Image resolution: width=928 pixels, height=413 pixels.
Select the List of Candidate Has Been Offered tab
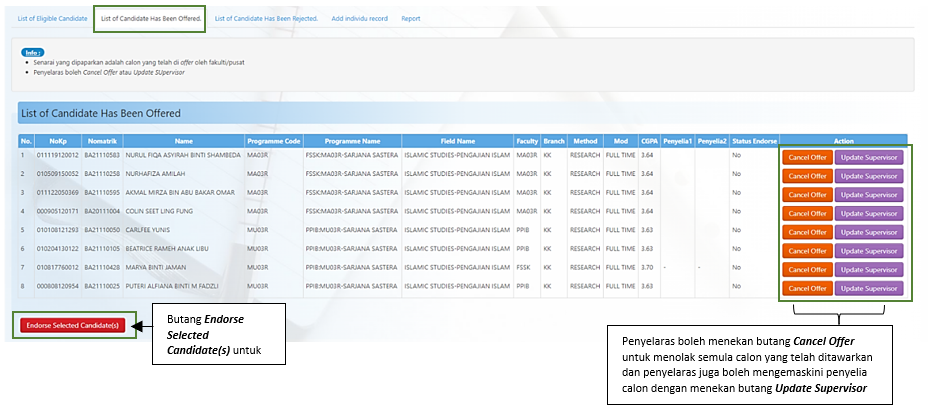coord(149,18)
